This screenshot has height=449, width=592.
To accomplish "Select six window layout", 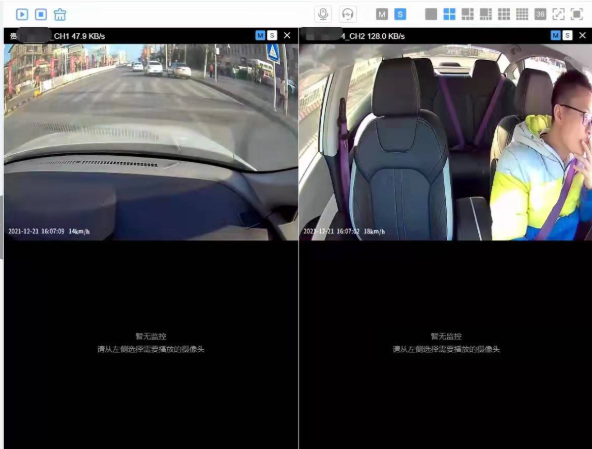I will click(x=467, y=14).
